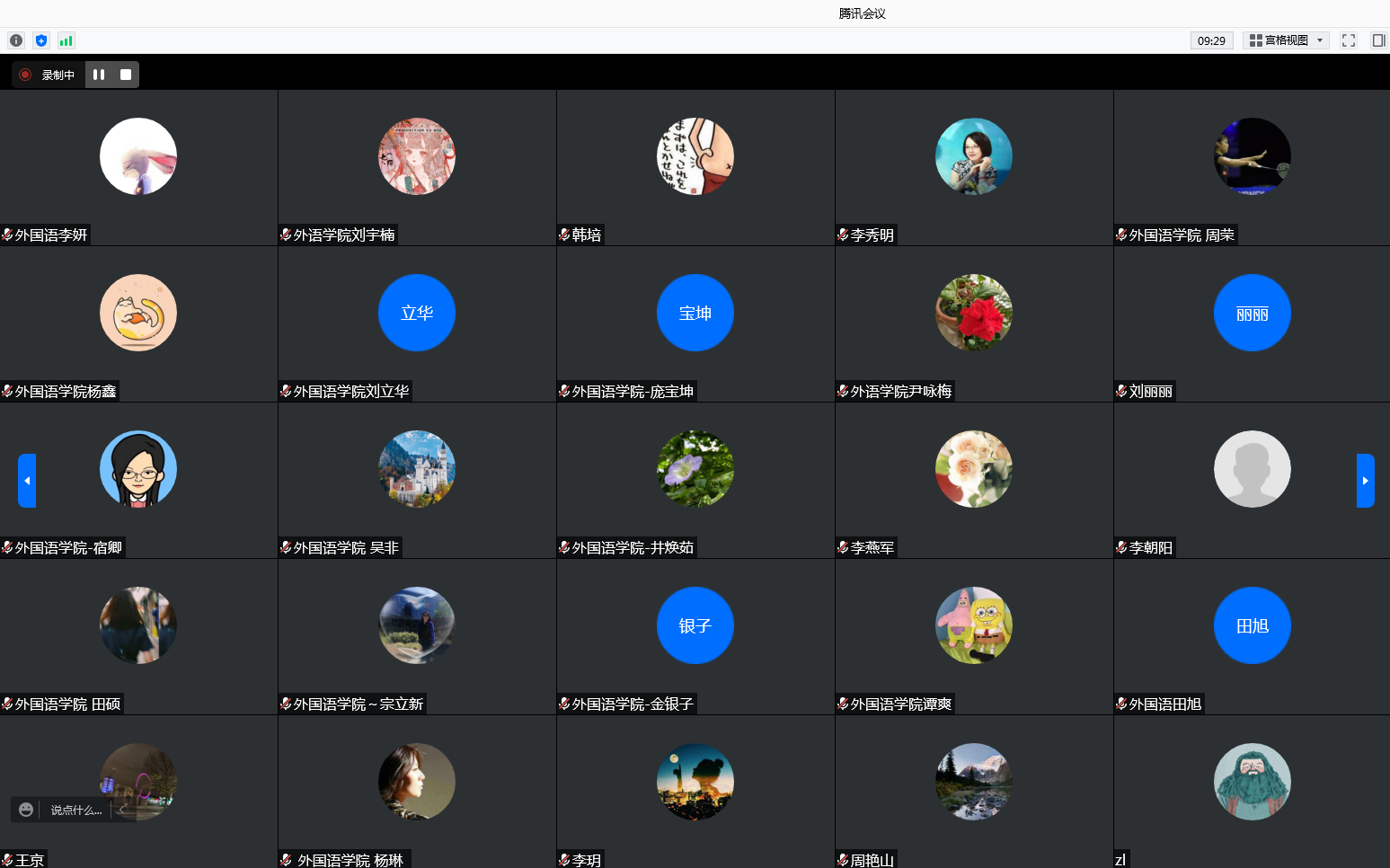Pause the meeting recording
This screenshot has width=1390, height=868.
point(99,75)
